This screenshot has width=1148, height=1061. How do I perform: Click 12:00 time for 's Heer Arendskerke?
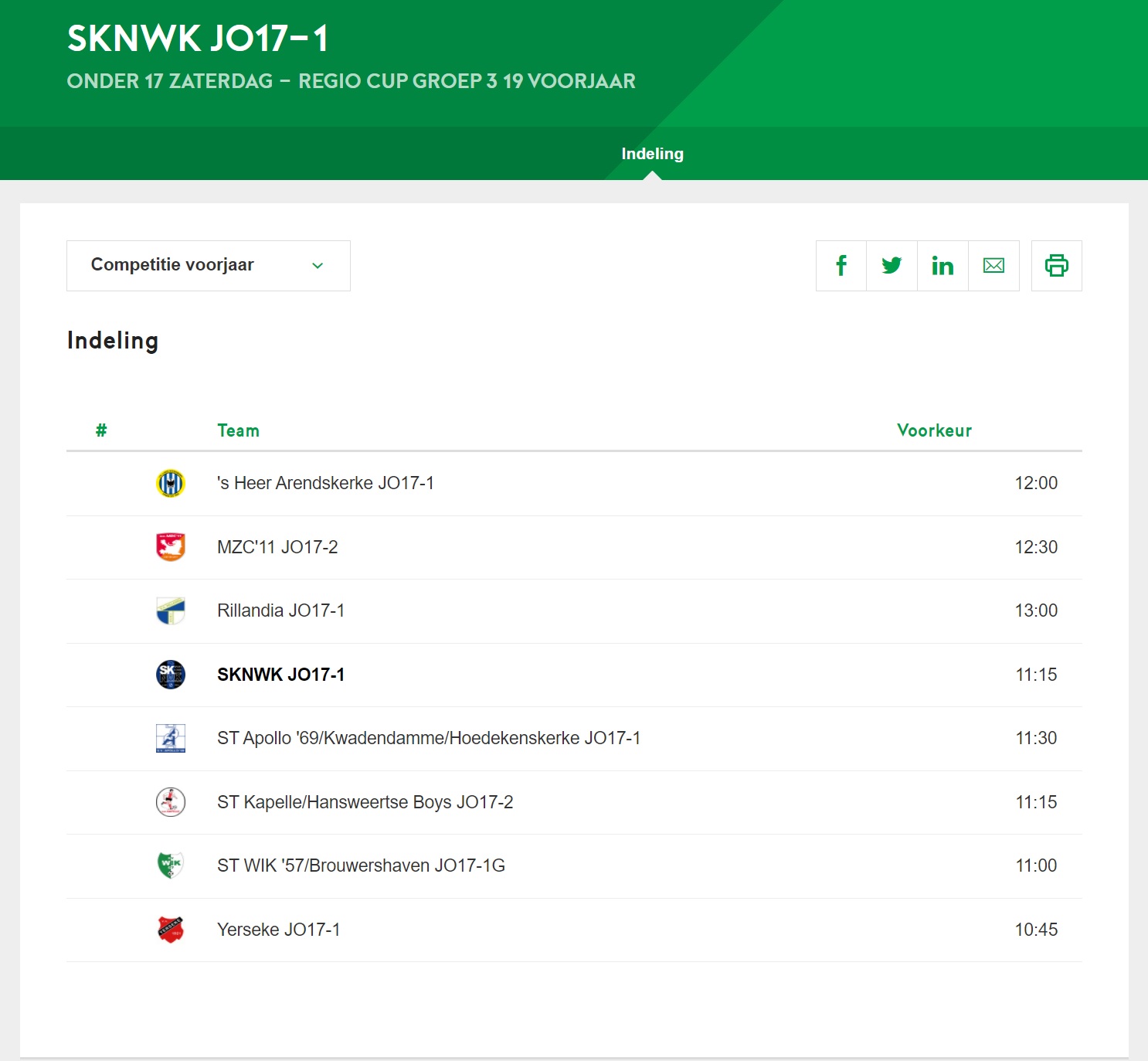click(1036, 483)
